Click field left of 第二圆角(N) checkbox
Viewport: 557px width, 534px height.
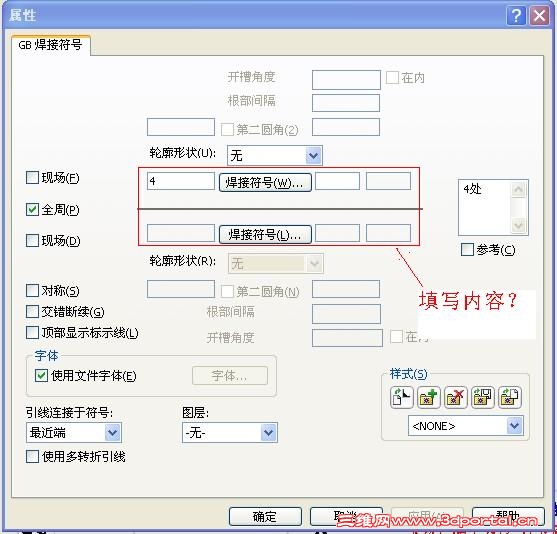[181, 289]
